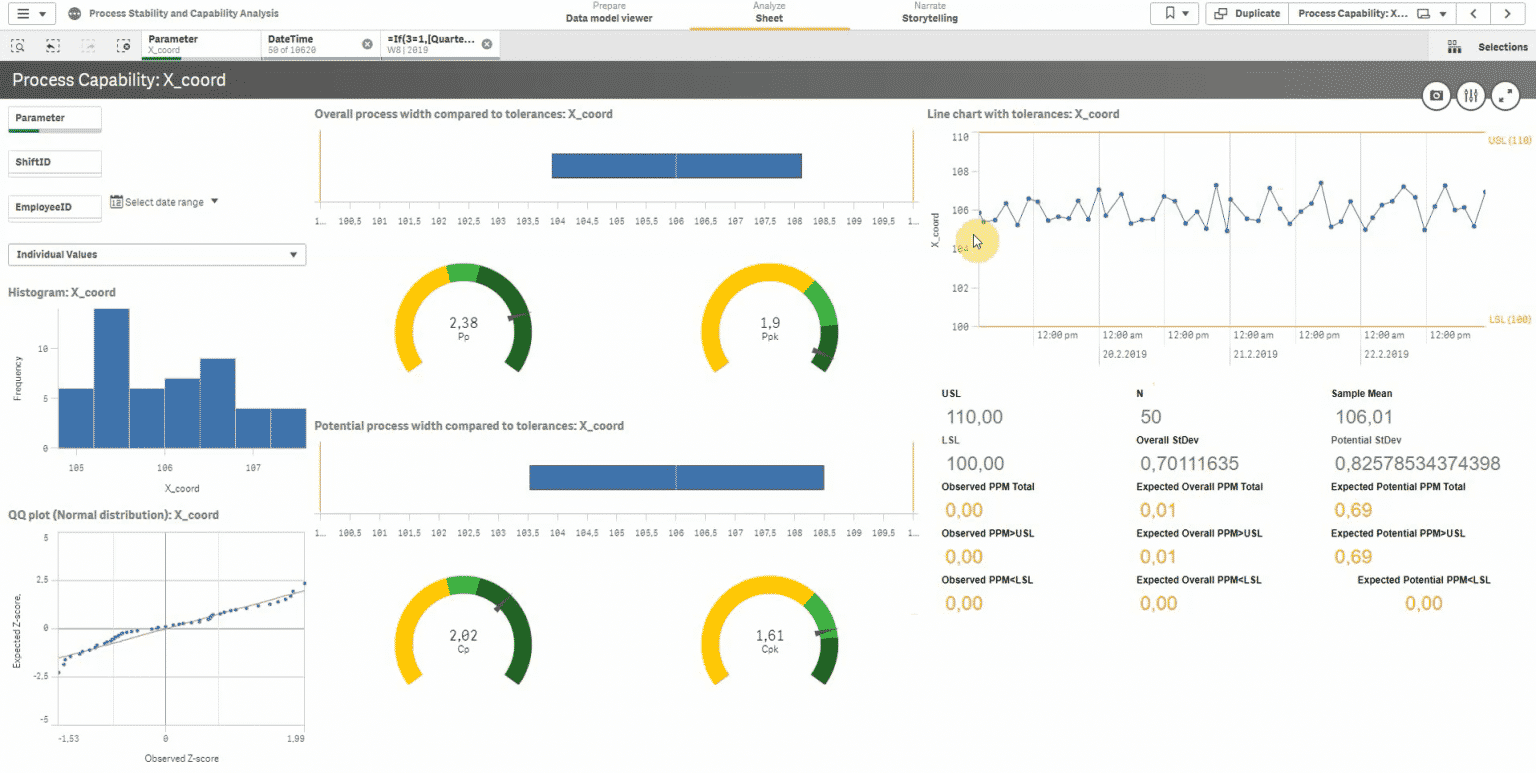Open the Select date range picker

(x=165, y=201)
